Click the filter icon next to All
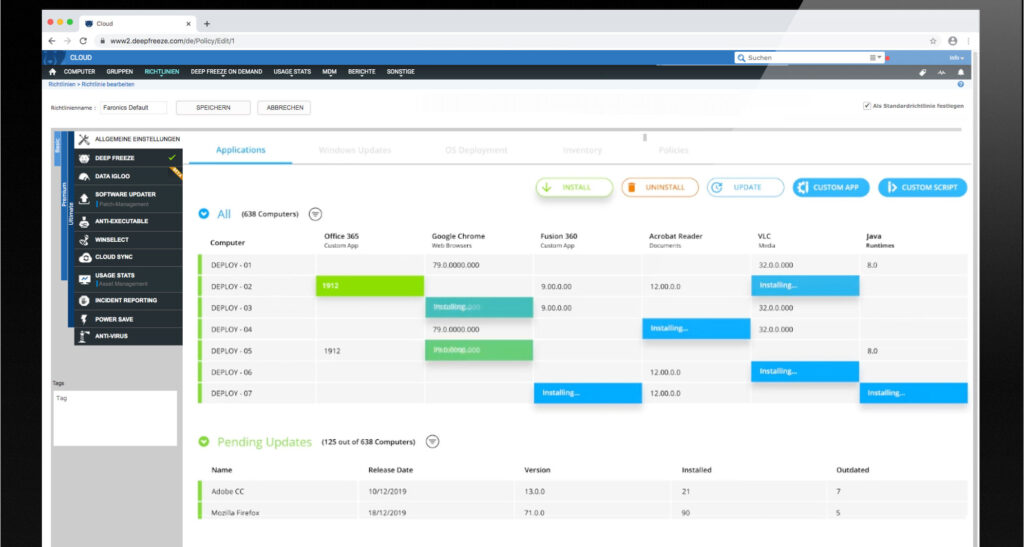 (315, 214)
